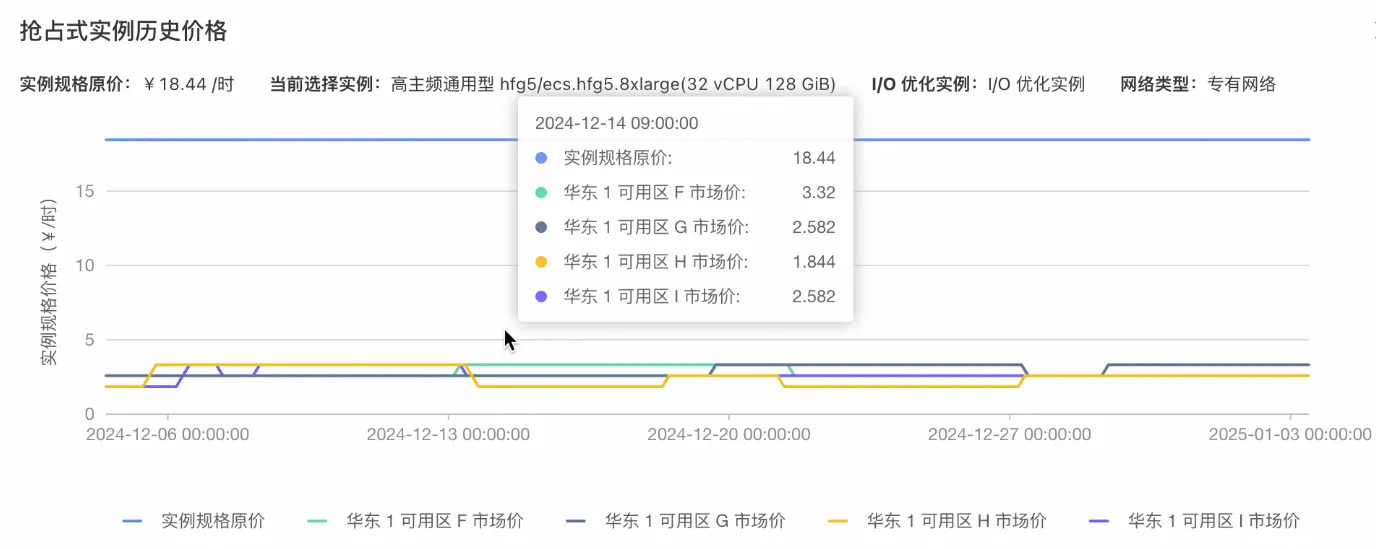Click the green dot beside tooltip 可用区 F
Image resolution: width=1376 pixels, height=549 pixels.
point(541,193)
